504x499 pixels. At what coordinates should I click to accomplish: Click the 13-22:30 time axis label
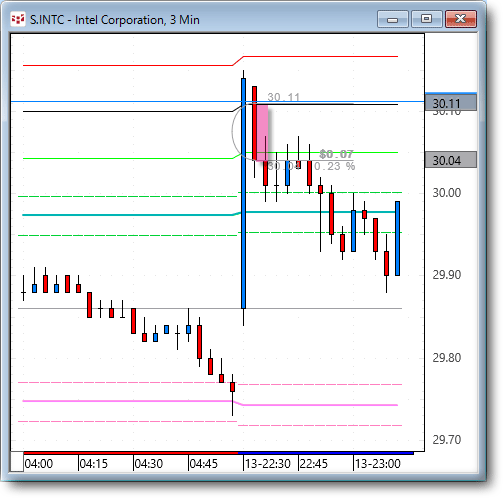coord(268,464)
